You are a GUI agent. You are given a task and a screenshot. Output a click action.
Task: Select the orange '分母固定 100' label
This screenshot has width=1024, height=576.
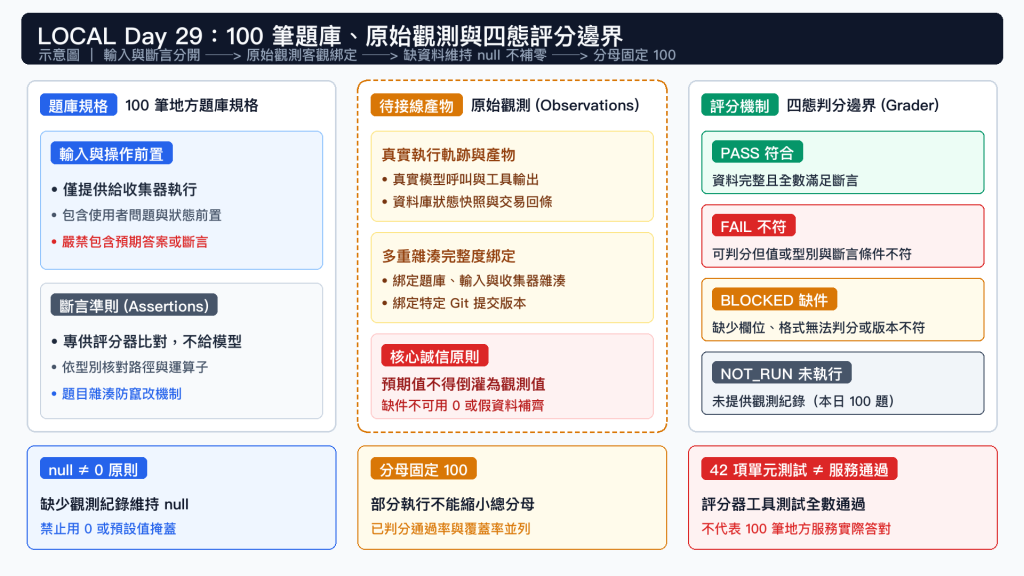(x=423, y=469)
